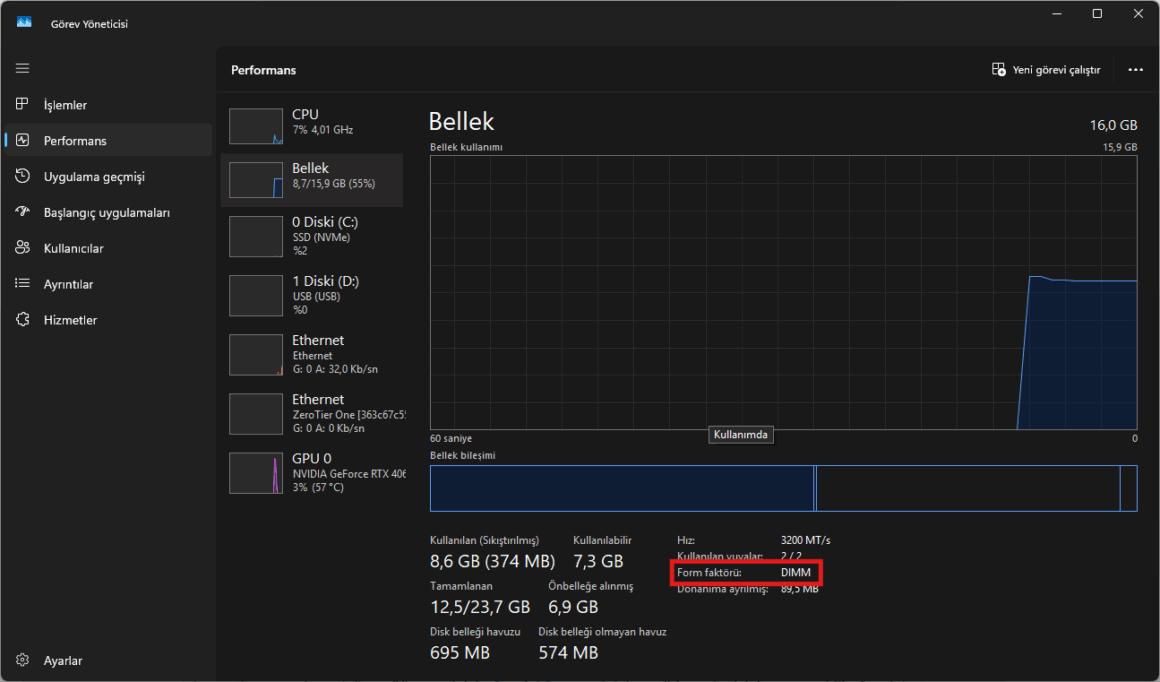Click the Görev Yöneticisi app icon
Image resolution: width=1160 pixels, height=682 pixels.
(24, 23)
